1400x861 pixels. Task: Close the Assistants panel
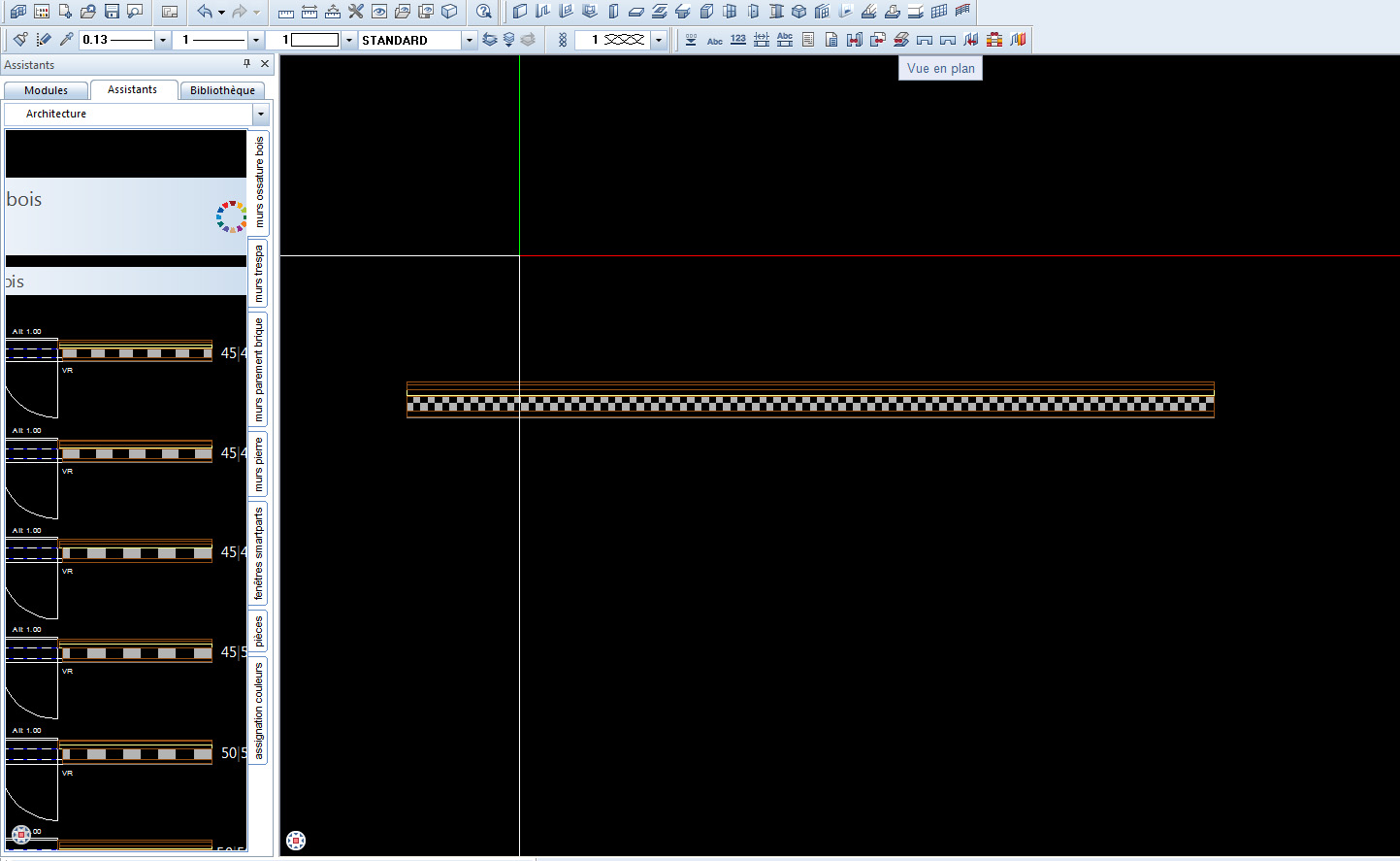265,64
